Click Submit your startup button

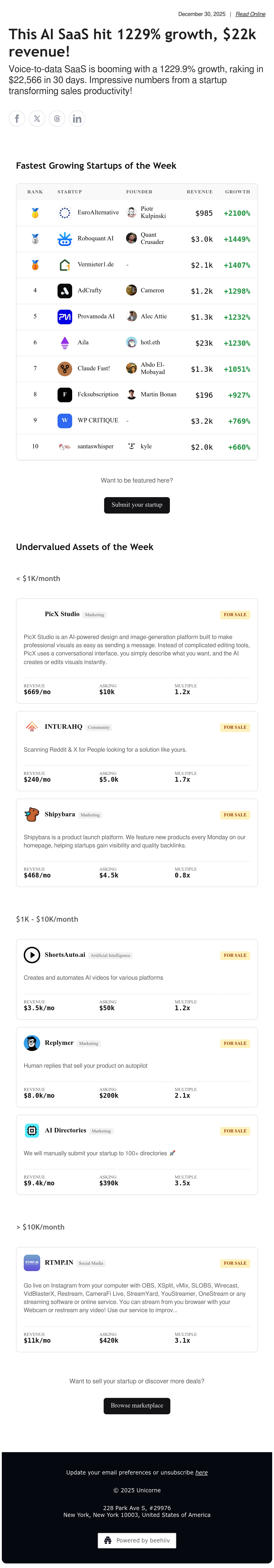point(137,505)
